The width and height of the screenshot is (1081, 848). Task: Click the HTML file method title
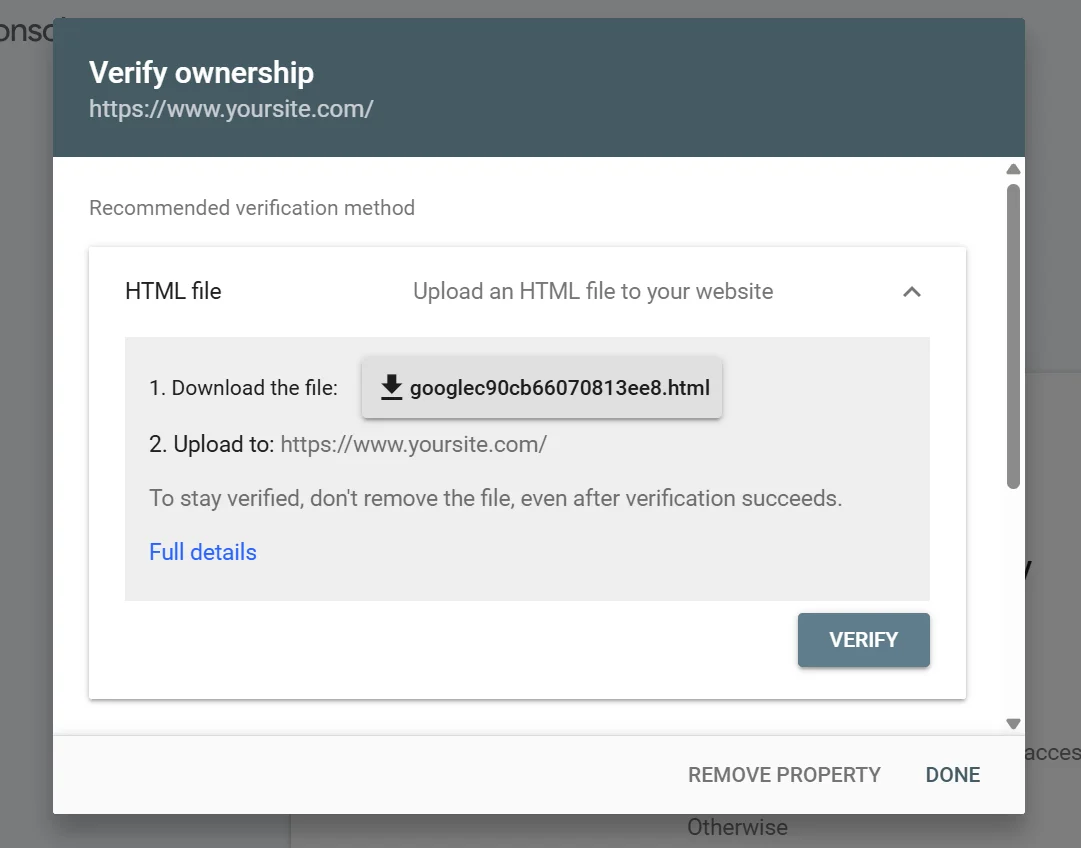pyautogui.click(x=173, y=292)
